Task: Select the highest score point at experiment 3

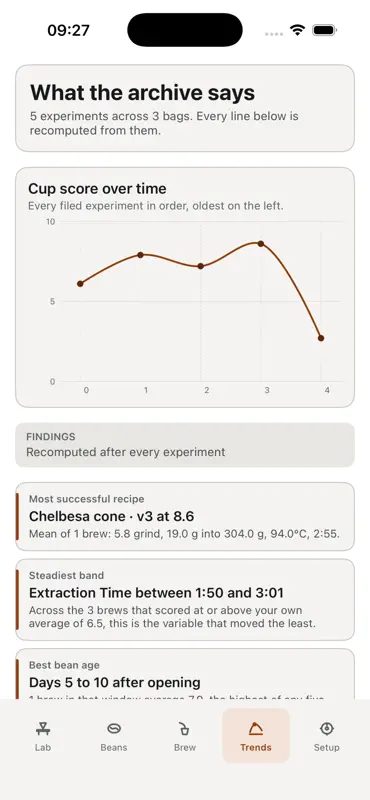Action: (x=261, y=244)
